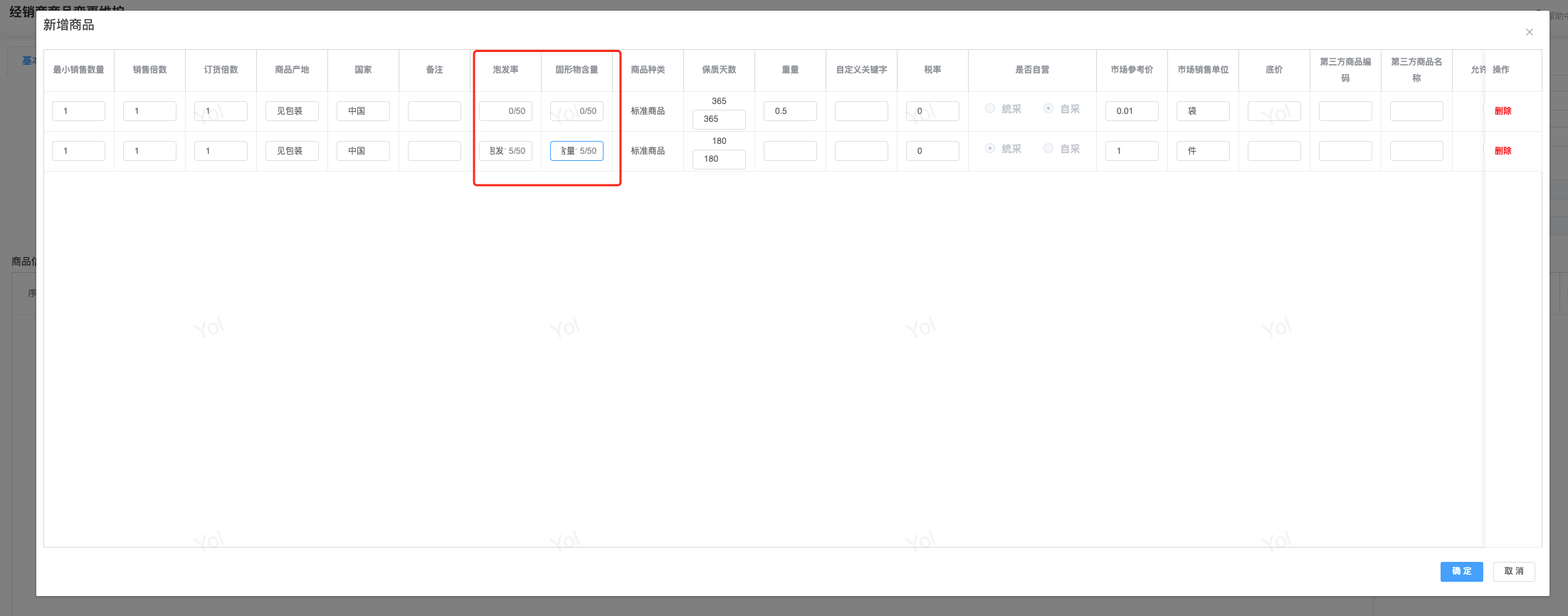Delete the product row with weight 0.5
The width and height of the screenshot is (1568, 616).
[x=1503, y=111]
